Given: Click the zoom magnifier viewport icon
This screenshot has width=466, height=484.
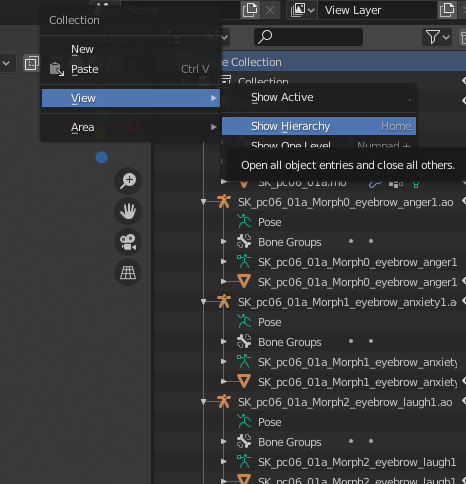Looking at the screenshot, I should tap(128, 181).
